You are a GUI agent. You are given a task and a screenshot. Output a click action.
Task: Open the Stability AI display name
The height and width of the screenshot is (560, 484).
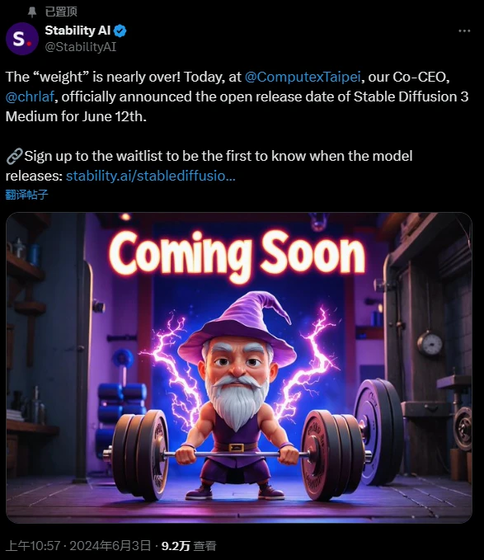[x=78, y=31]
